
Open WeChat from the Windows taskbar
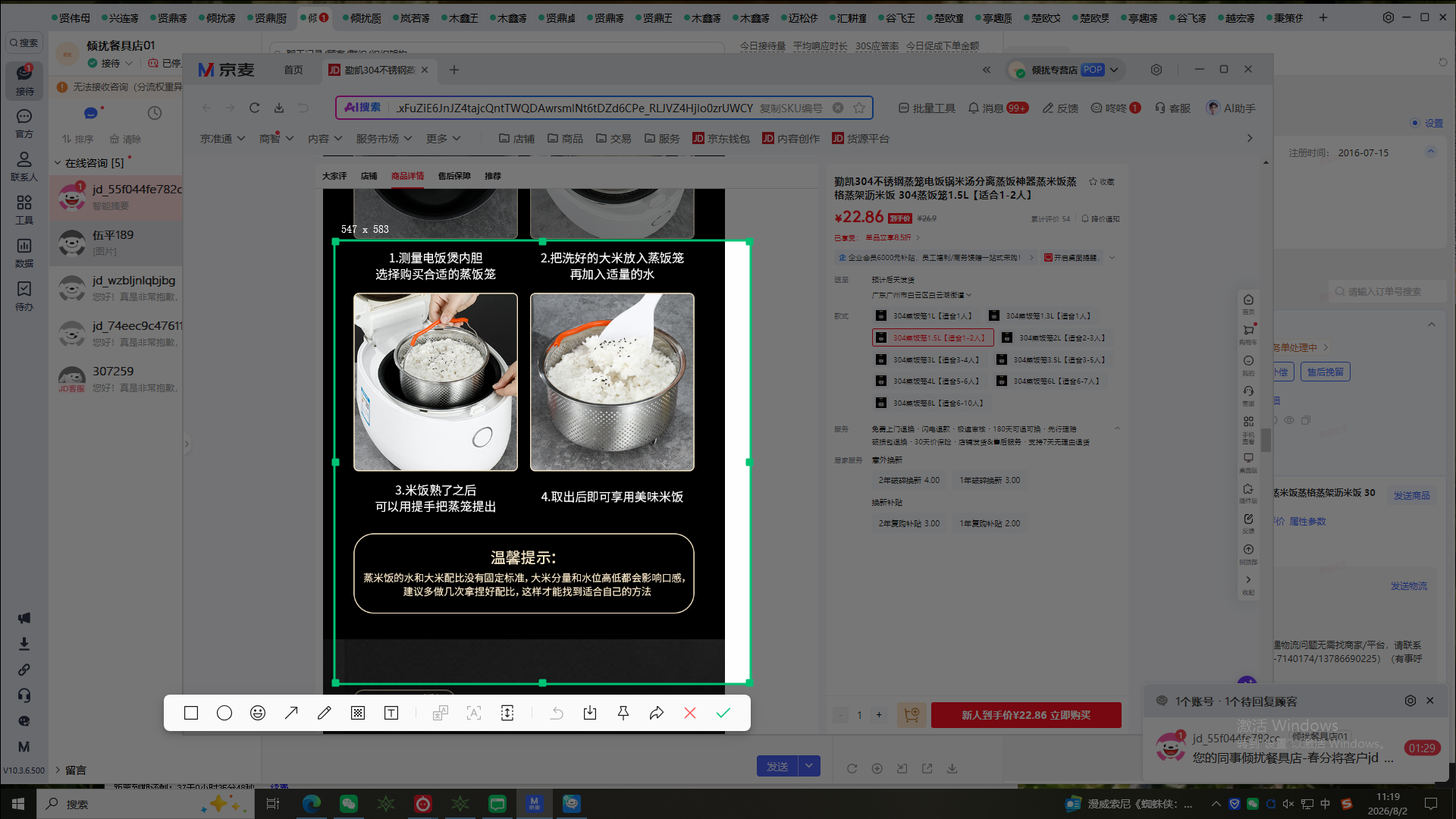pyautogui.click(x=349, y=803)
